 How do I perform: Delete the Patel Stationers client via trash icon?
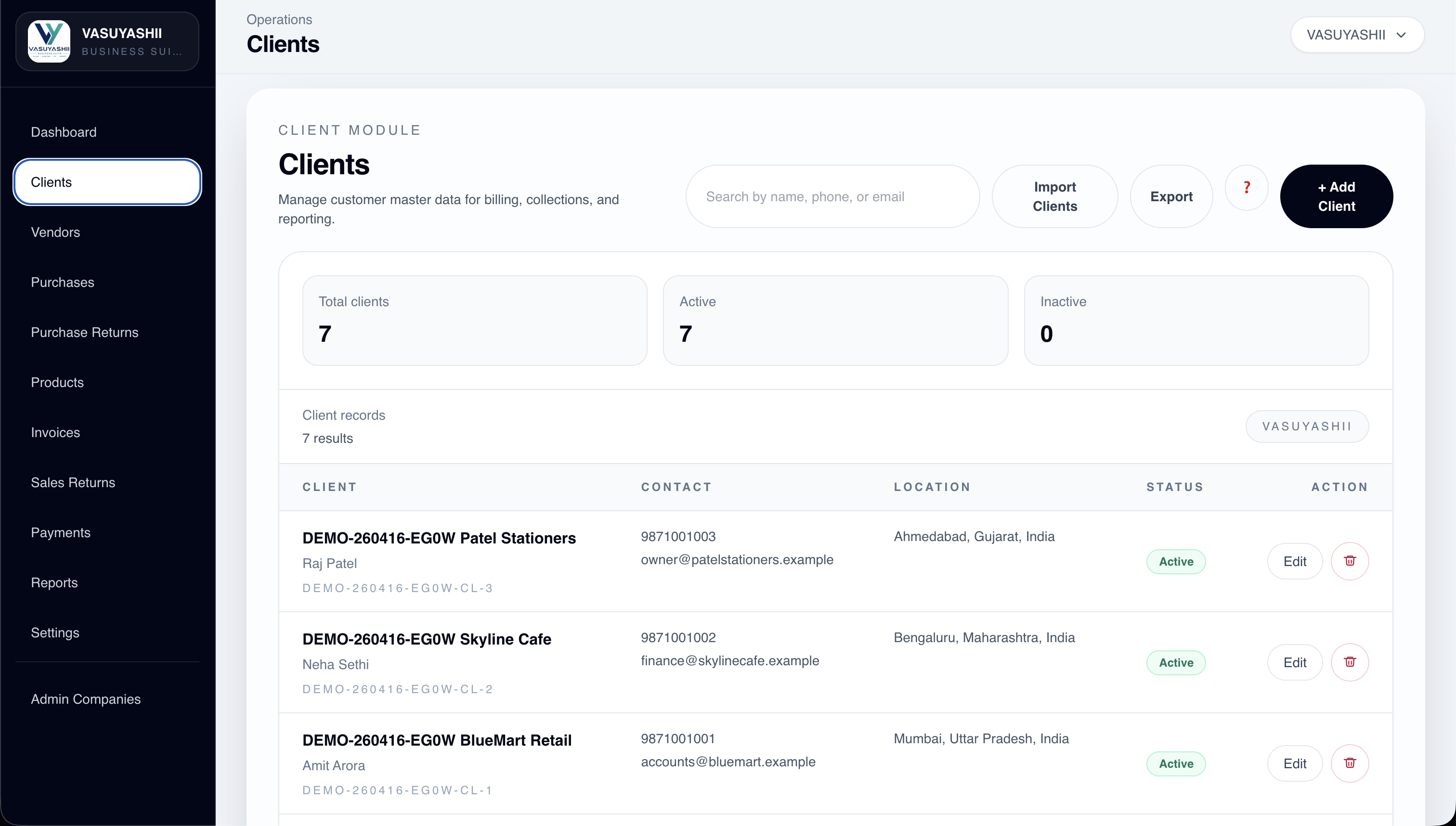(x=1350, y=561)
